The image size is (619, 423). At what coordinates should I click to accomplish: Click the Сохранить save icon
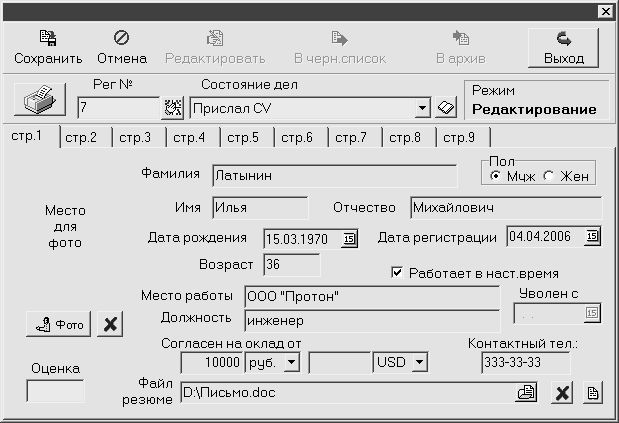point(48,38)
